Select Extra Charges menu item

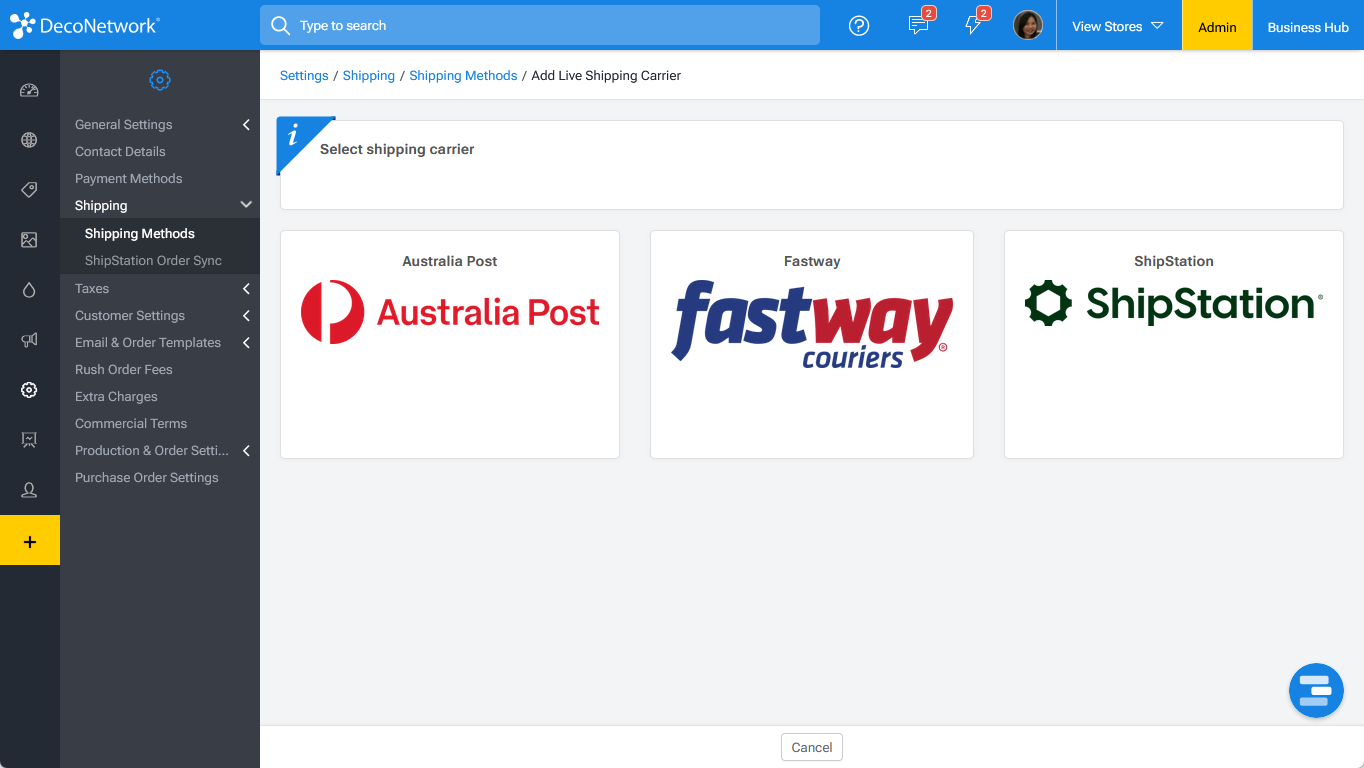point(116,397)
